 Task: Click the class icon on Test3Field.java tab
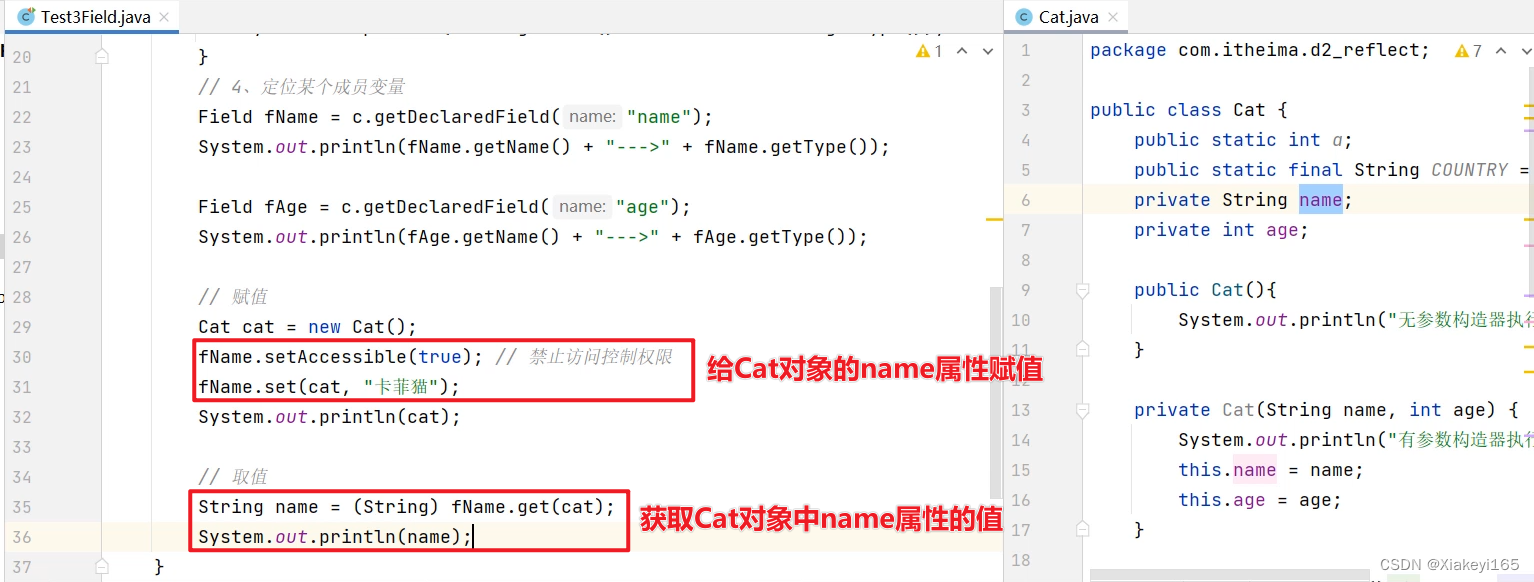(27, 17)
